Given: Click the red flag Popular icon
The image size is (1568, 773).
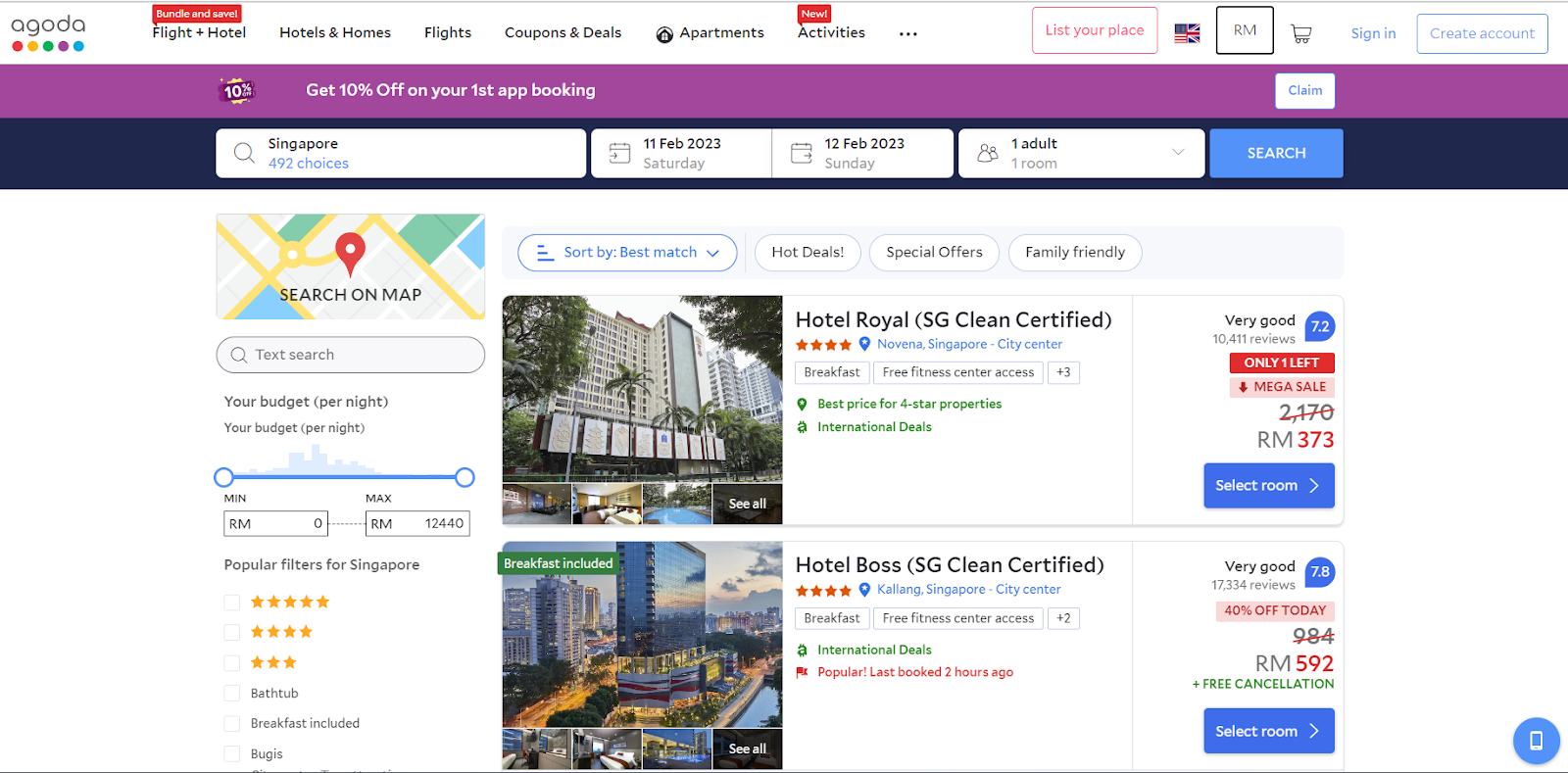Looking at the screenshot, I should [x=802, y=672].
